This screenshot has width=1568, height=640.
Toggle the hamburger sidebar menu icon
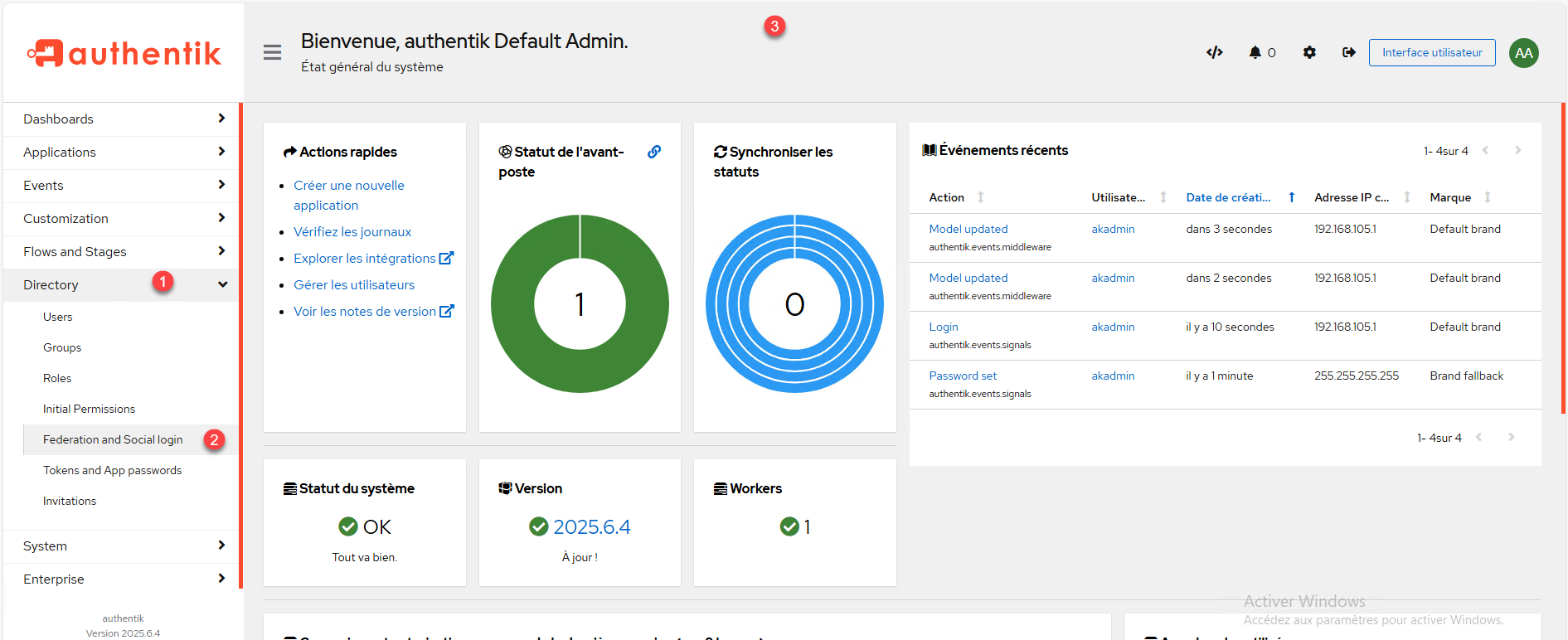272,52
